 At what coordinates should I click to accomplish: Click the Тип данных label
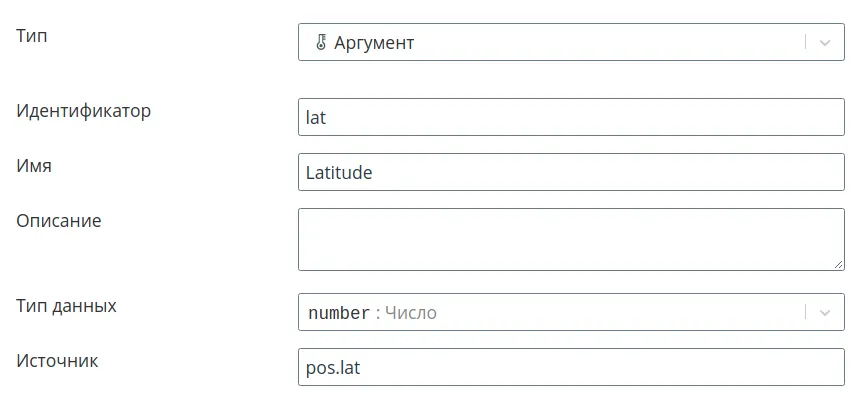(67, 306)
